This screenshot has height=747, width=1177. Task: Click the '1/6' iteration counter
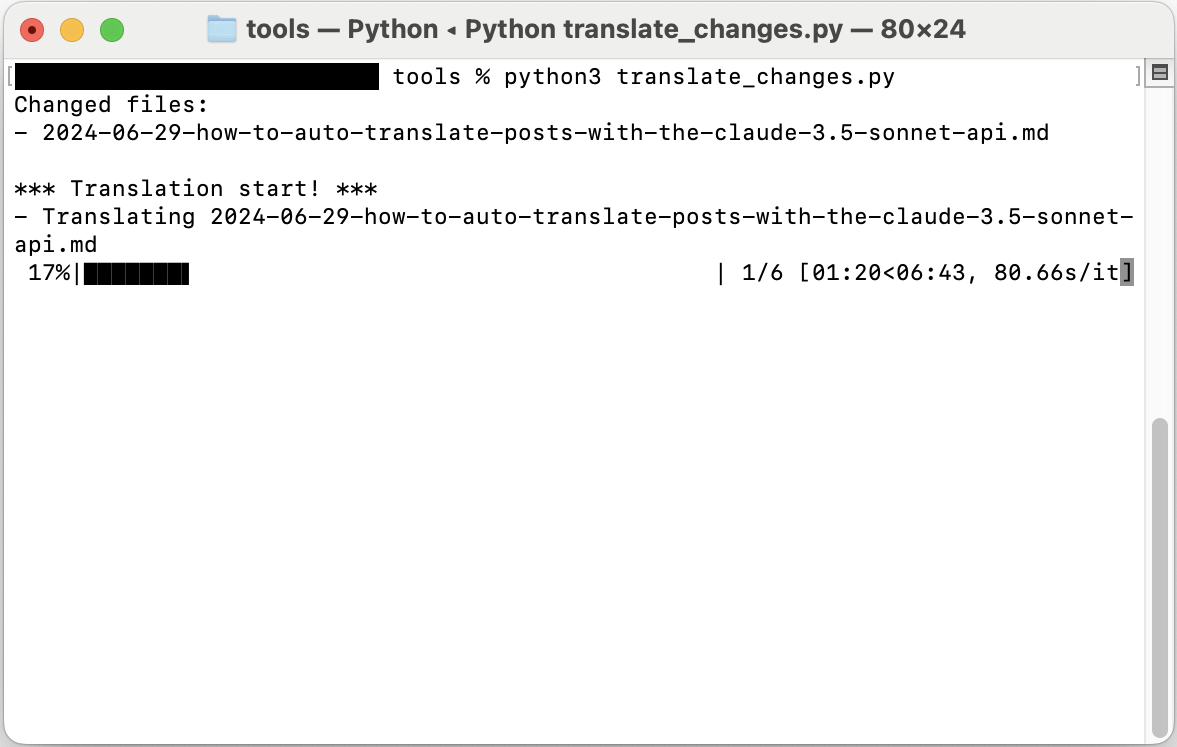pyautogui.click(x=762, y=273)
